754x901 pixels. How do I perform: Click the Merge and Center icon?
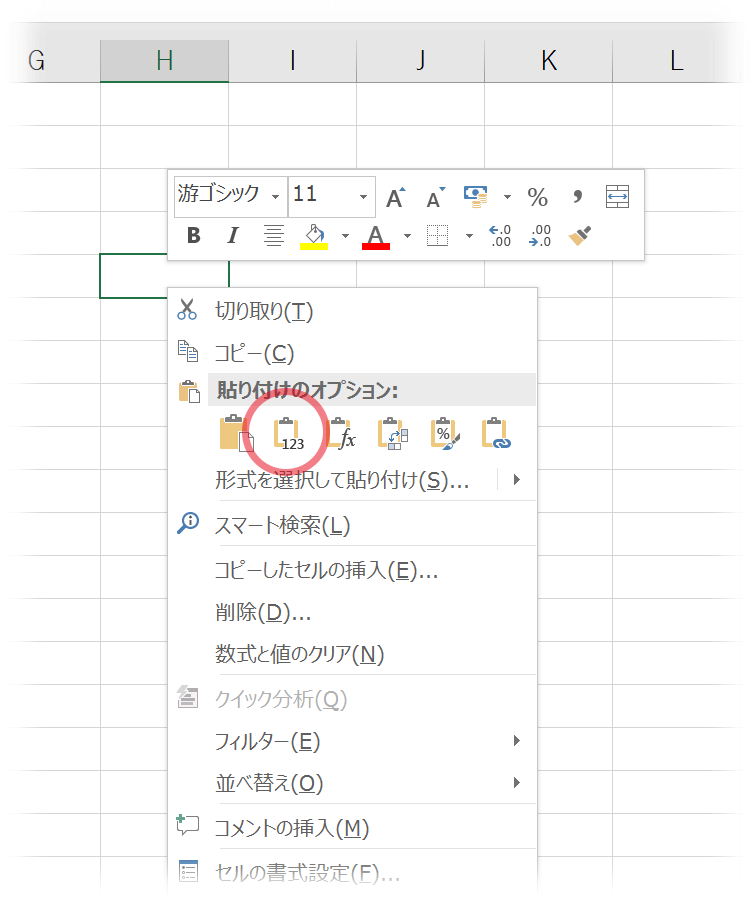pos(617,197)
